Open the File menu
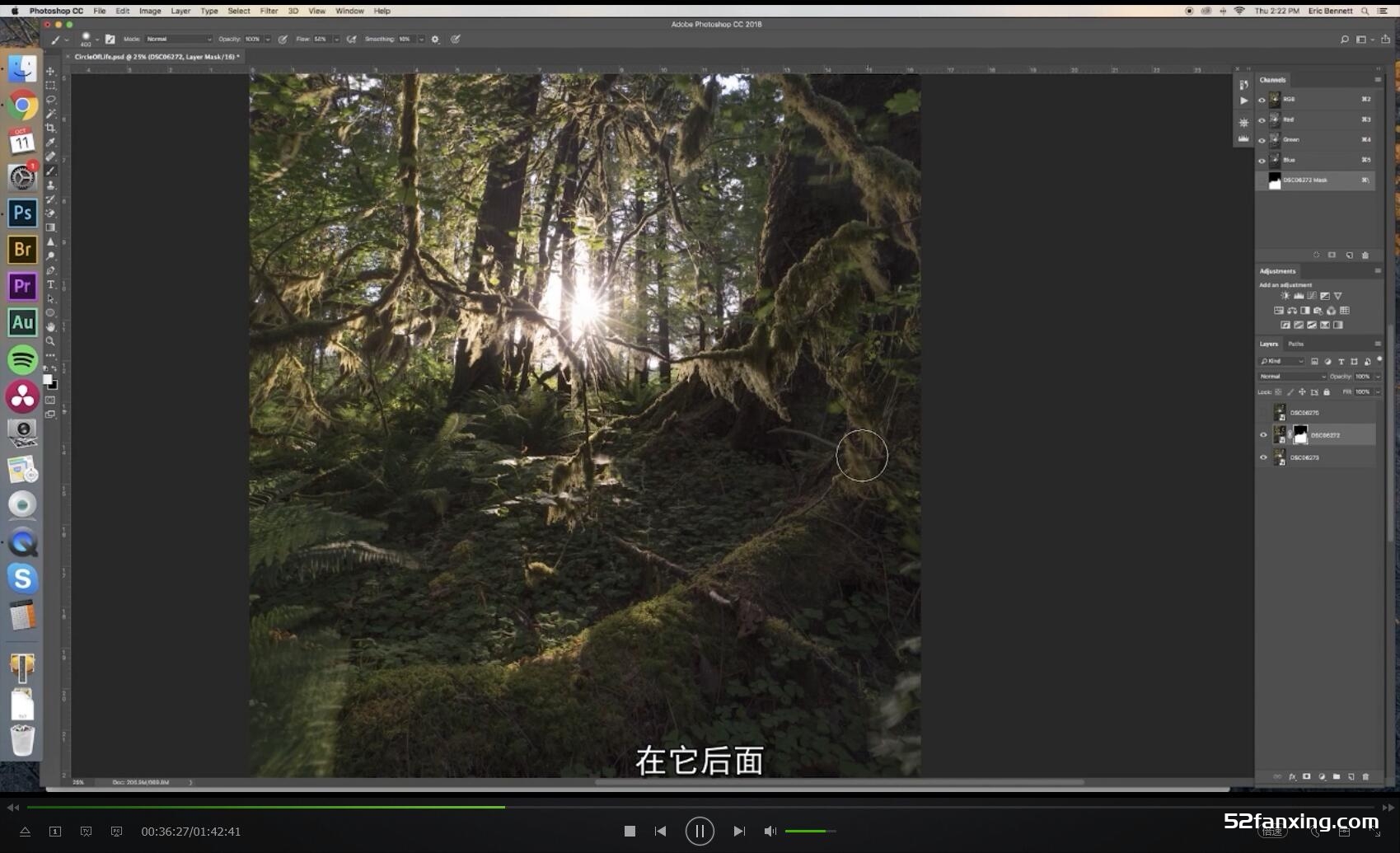Image resolution: width=1400 pixels, height=853 pixels. coord(100,11)
